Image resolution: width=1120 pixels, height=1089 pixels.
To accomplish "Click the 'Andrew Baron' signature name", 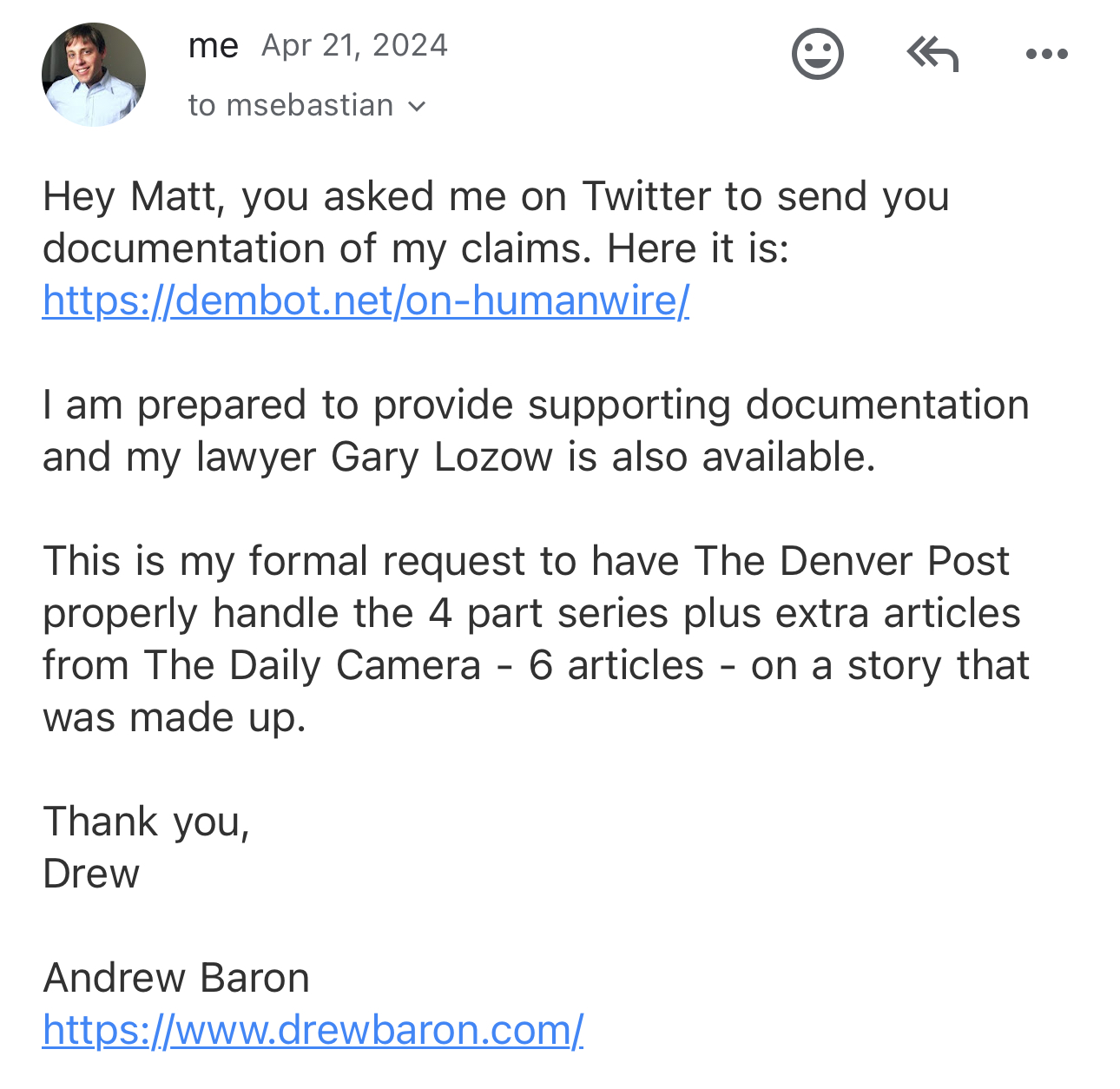I will coord(176,978).
